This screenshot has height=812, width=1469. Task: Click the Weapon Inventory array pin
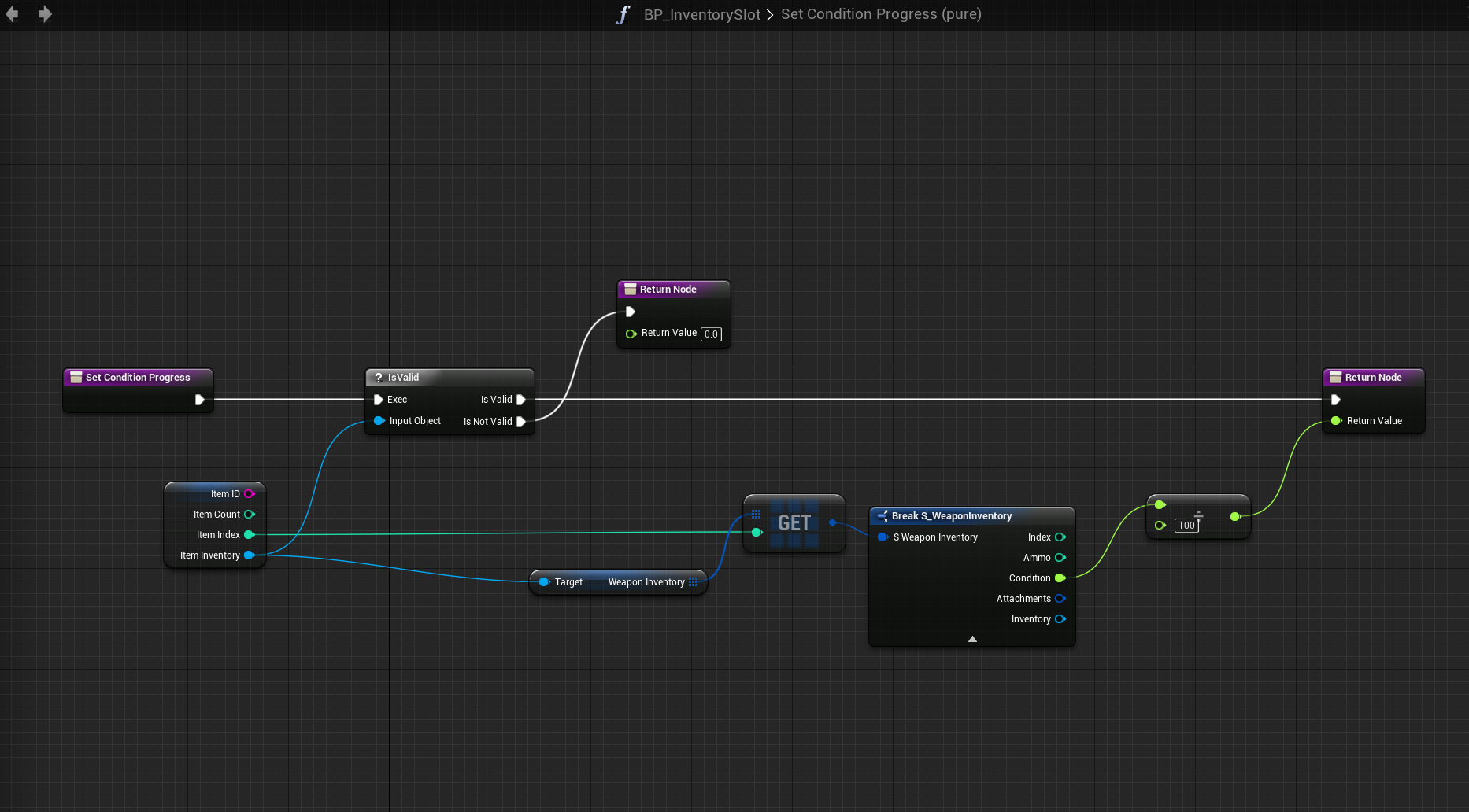(x=694, y=582)
